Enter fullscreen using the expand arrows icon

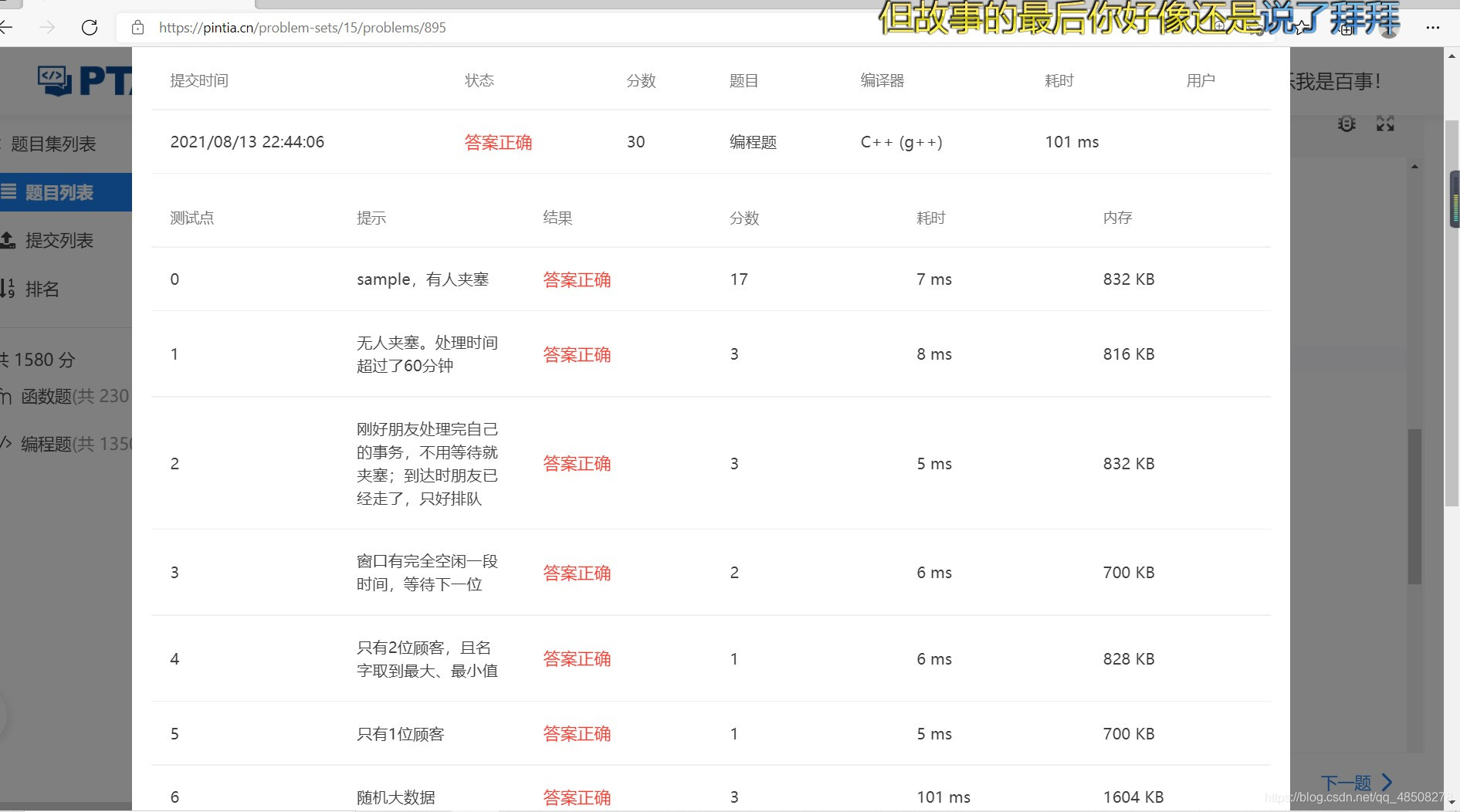point(1384,123)
